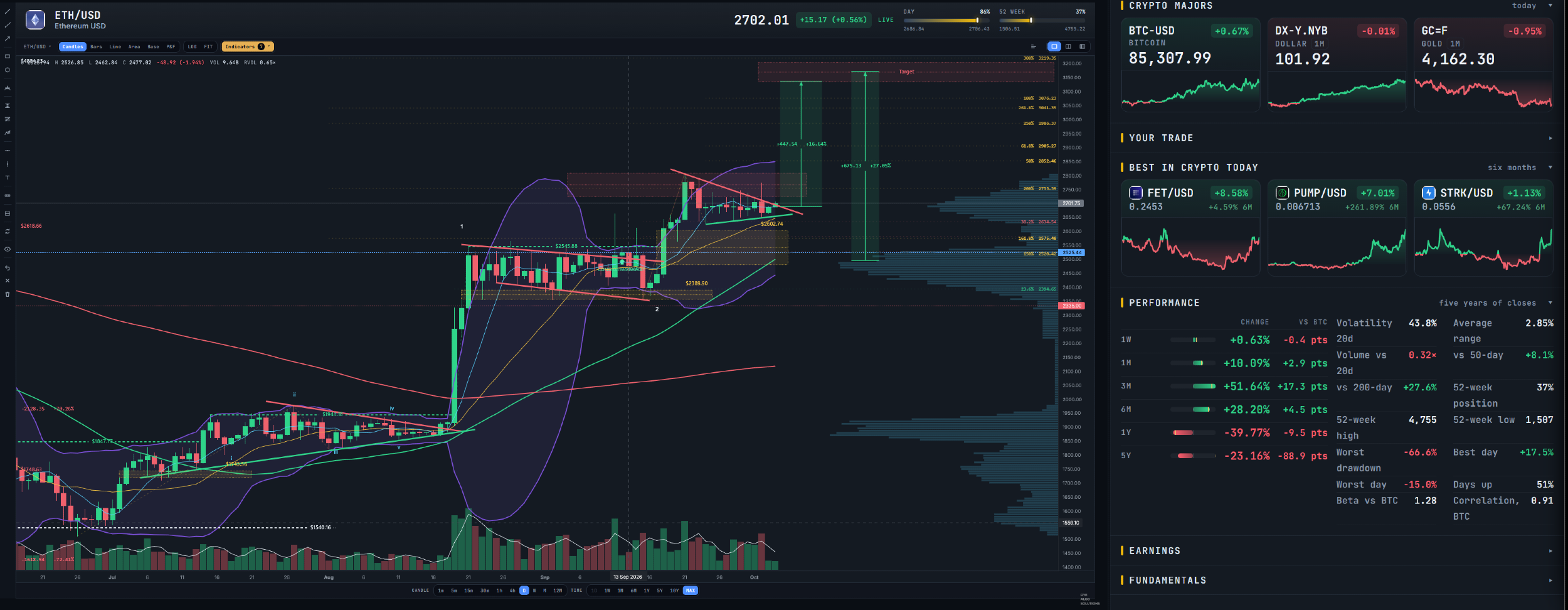This screenshot has width=1568, height=610.
Task: Switch chart type to Bars
Action: click(x=96, y=46)
